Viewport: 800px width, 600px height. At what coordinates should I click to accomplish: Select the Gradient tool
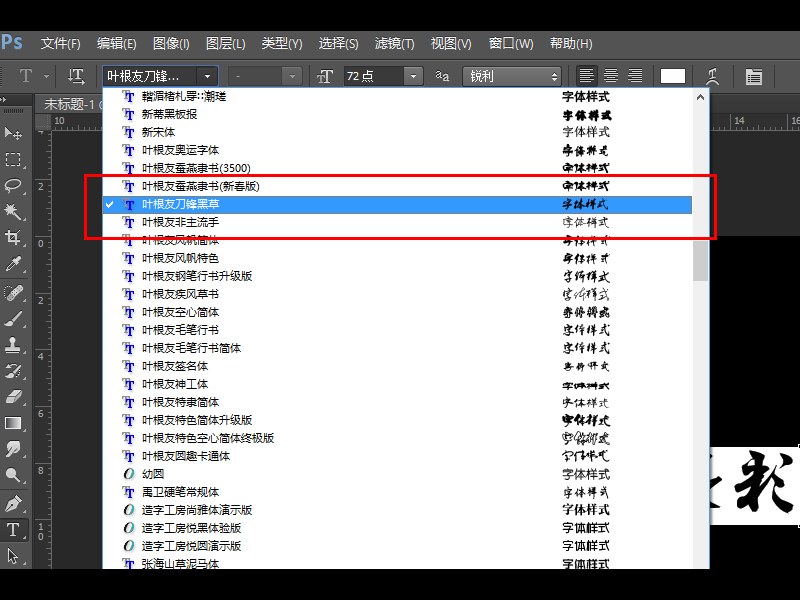13,423
